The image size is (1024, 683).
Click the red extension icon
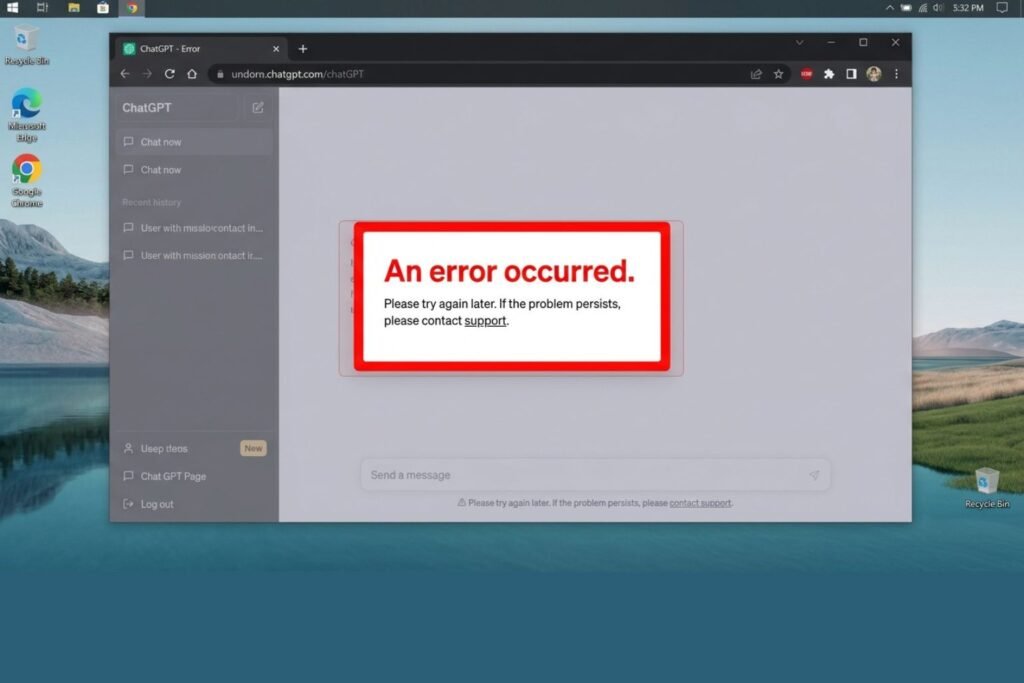point(807,74)
